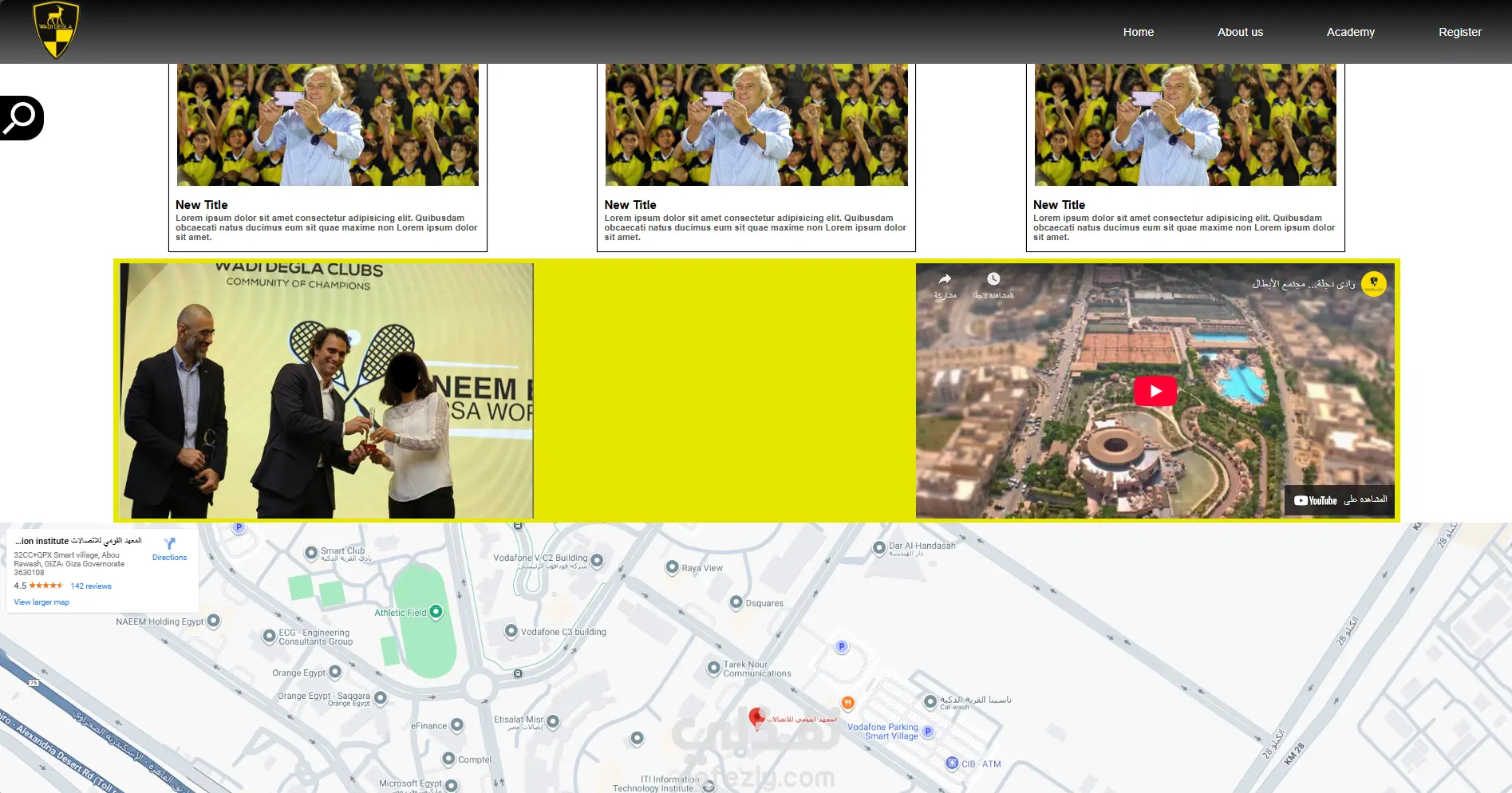1512x793 pixels.
Task: Select the Orange Egypt - Saqqara pin
Action: pos(381,697)
